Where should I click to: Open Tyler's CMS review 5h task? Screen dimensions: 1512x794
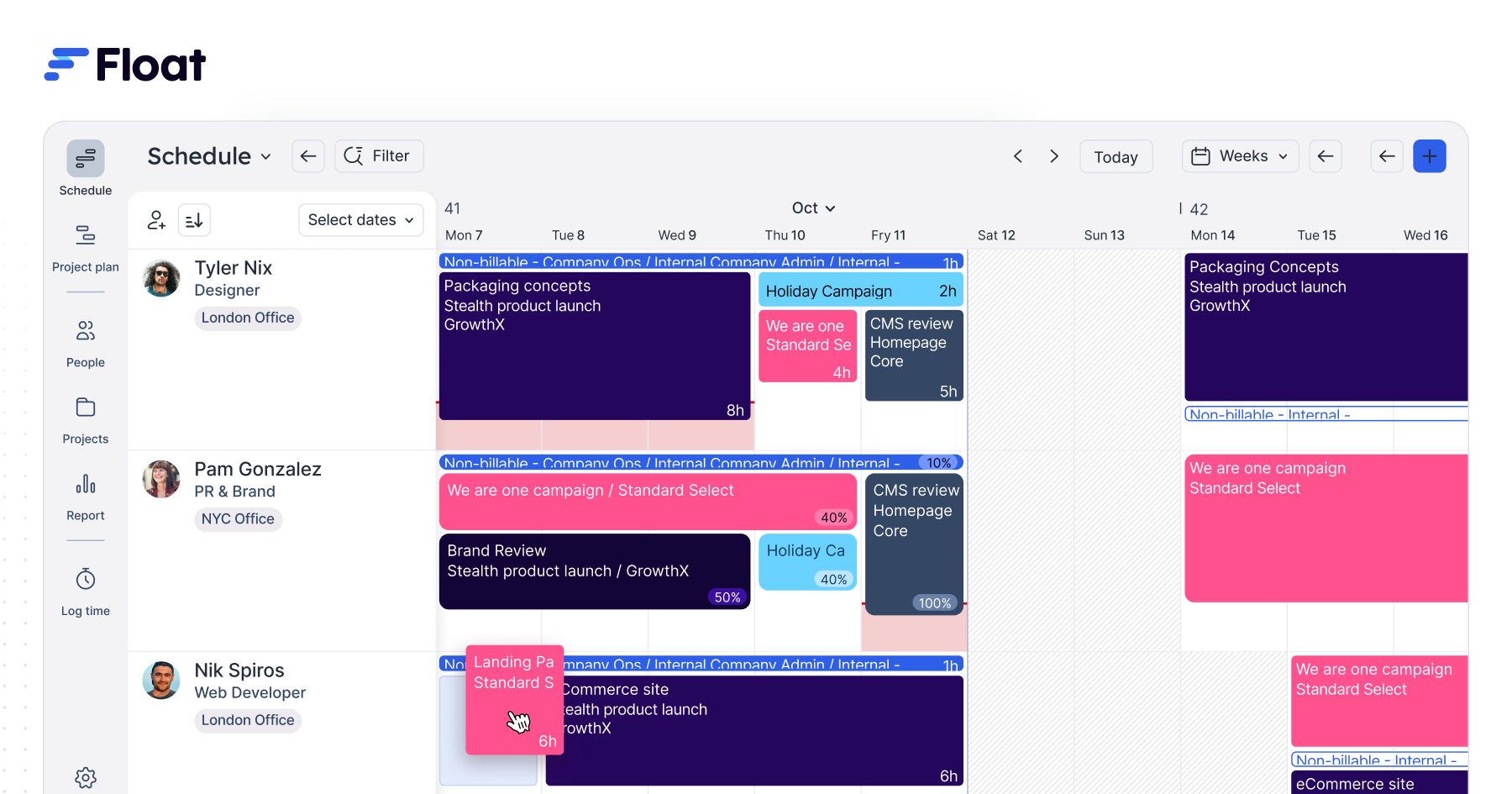(x=914, y=355)
